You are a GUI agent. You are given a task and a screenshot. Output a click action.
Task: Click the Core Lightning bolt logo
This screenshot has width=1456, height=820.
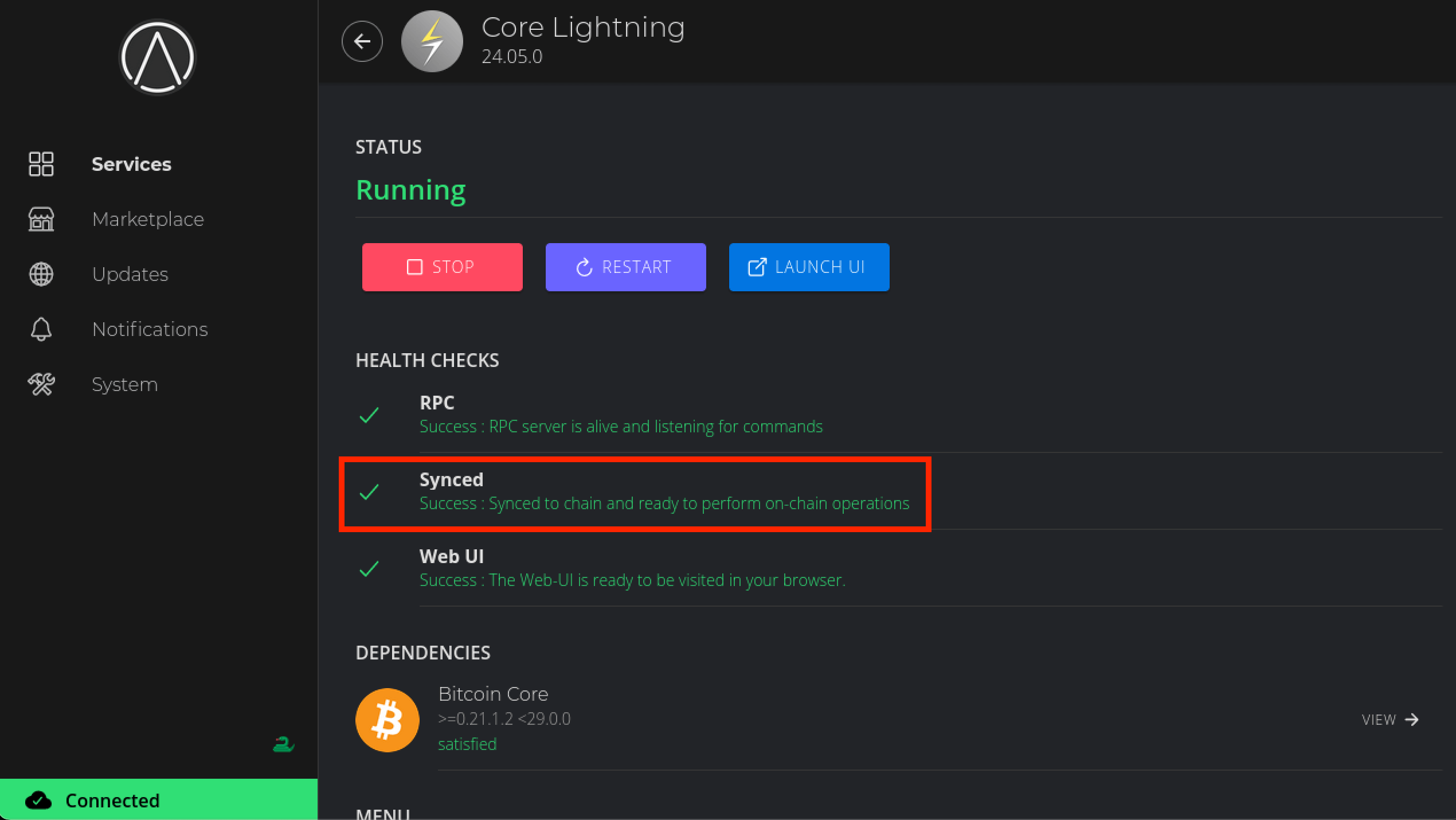(x=432, y=41)
